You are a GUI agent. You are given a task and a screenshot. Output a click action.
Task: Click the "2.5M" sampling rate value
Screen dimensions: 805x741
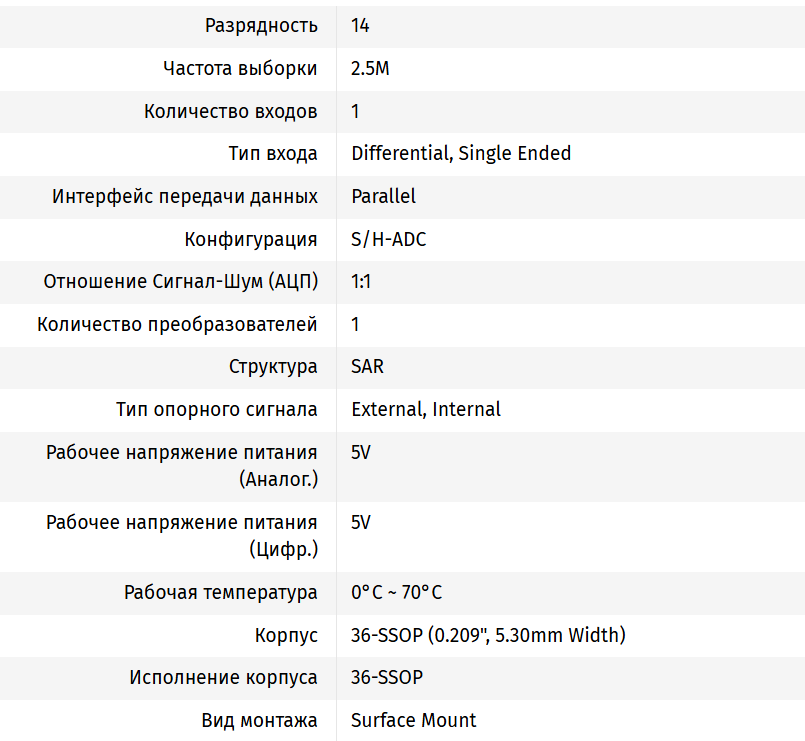[370, 69]
